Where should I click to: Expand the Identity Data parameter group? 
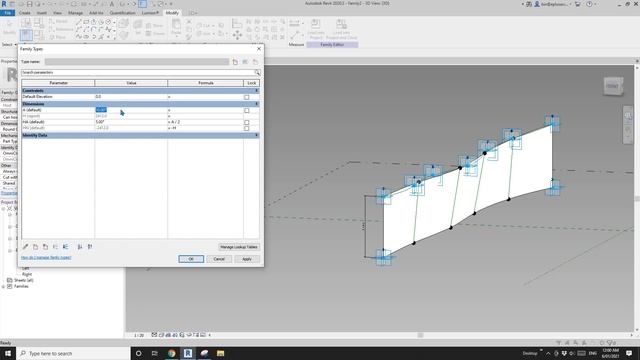click(x=257, y=135)
